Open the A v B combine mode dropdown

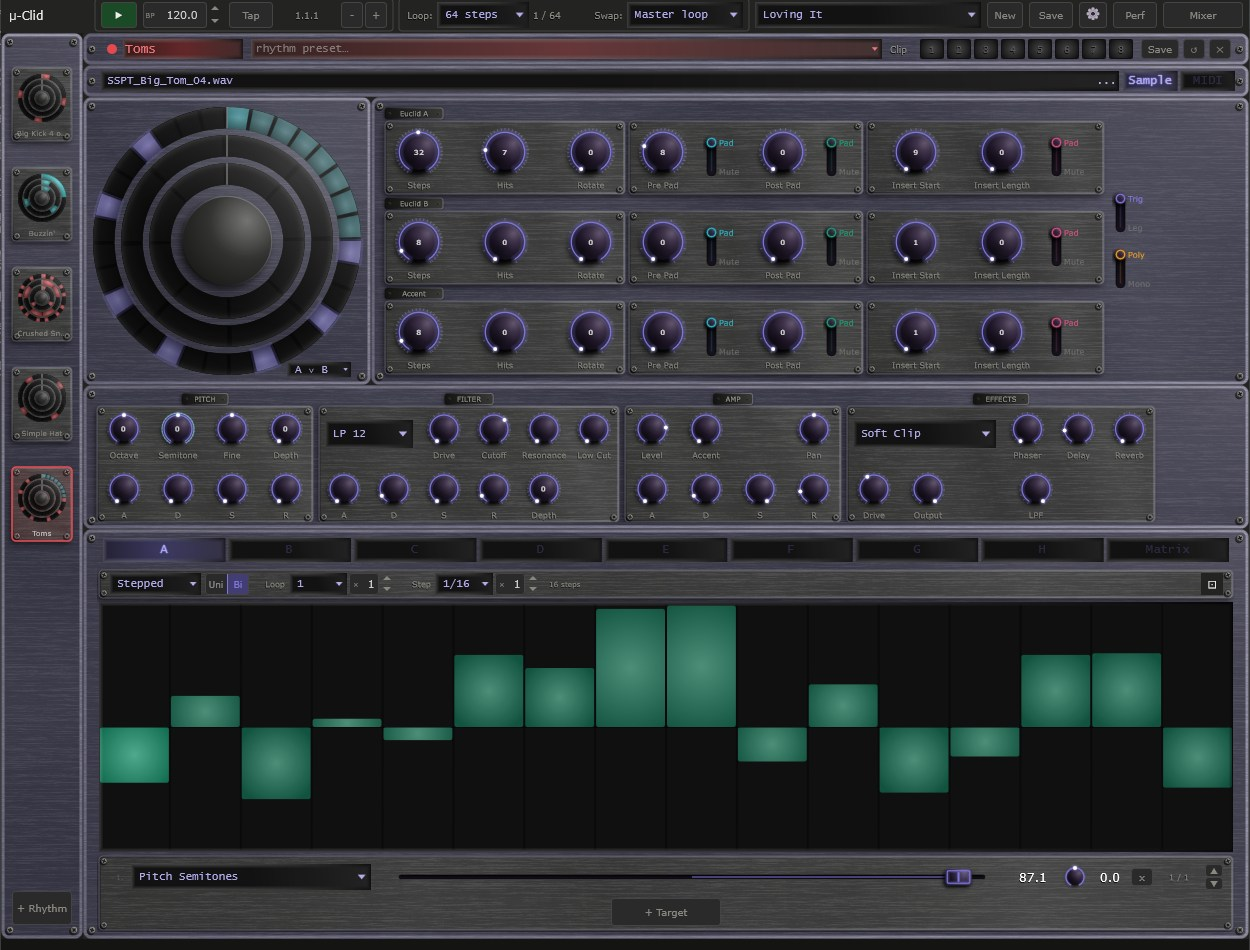320,369
